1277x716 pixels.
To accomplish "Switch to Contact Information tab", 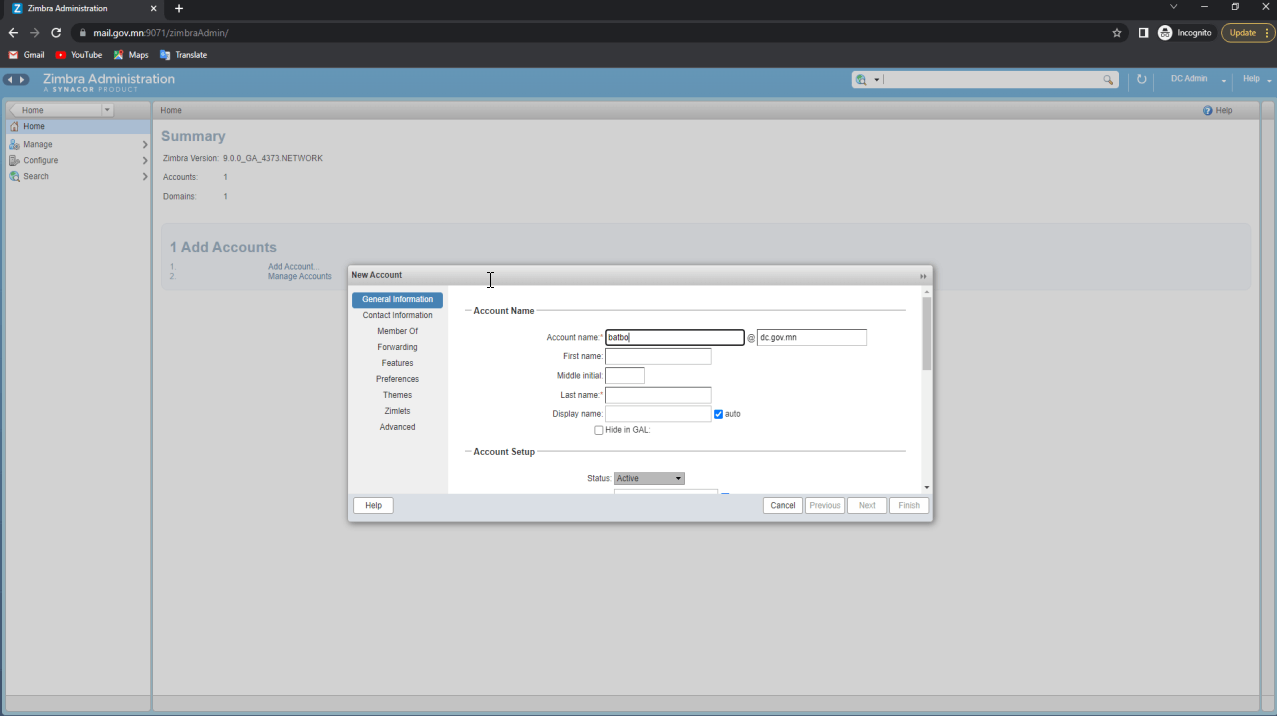I will point(397,316).
